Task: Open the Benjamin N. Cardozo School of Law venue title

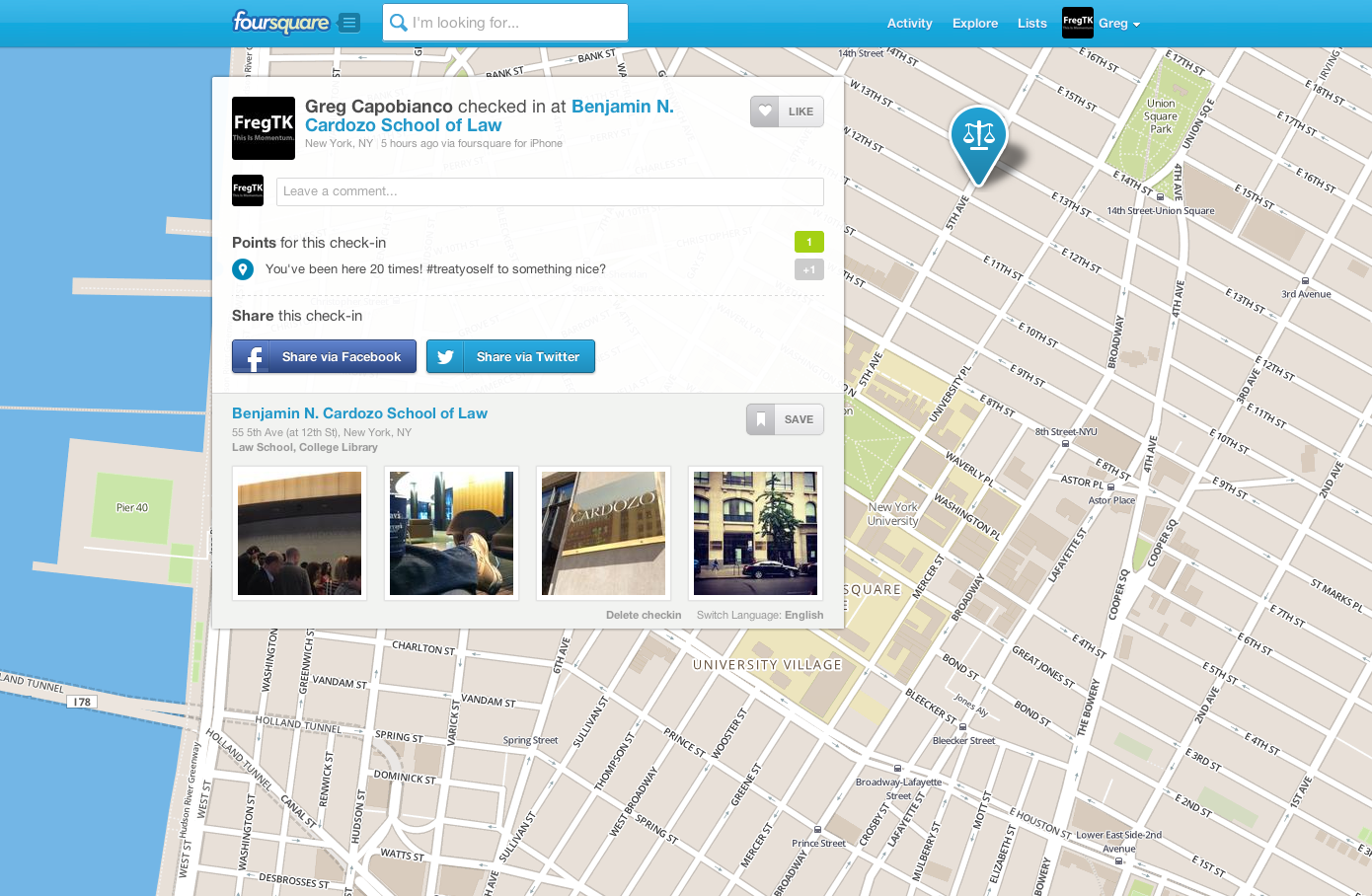Action: [x=359, y=413]
